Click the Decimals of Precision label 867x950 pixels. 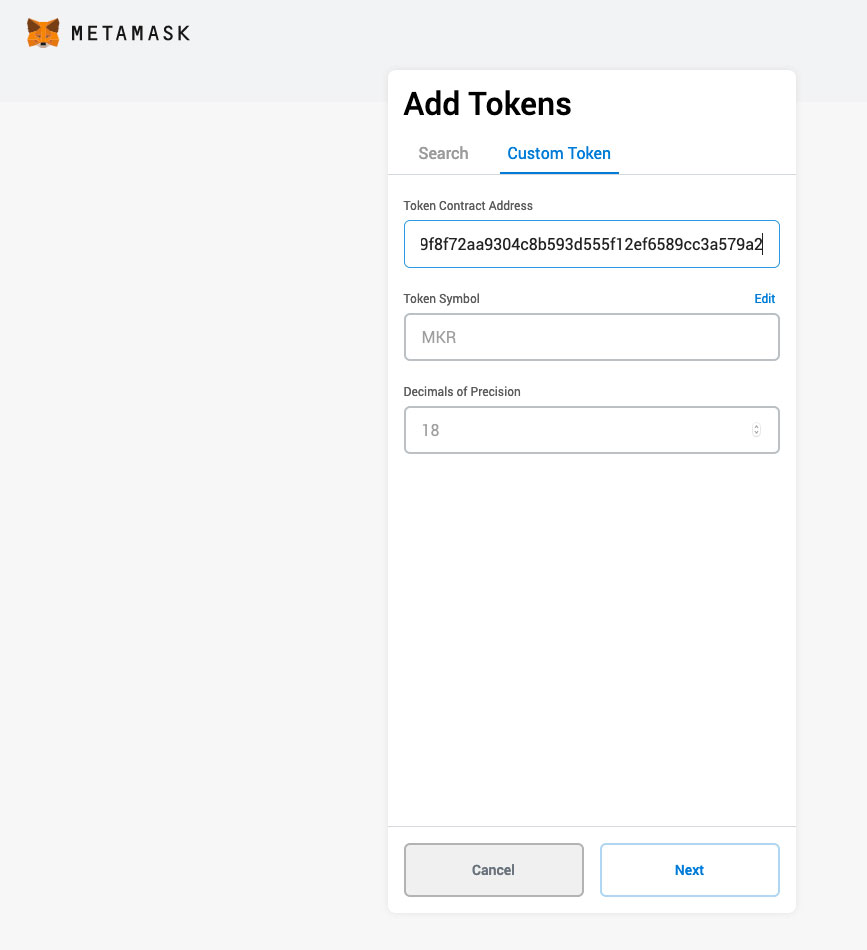tap(461, 391)
